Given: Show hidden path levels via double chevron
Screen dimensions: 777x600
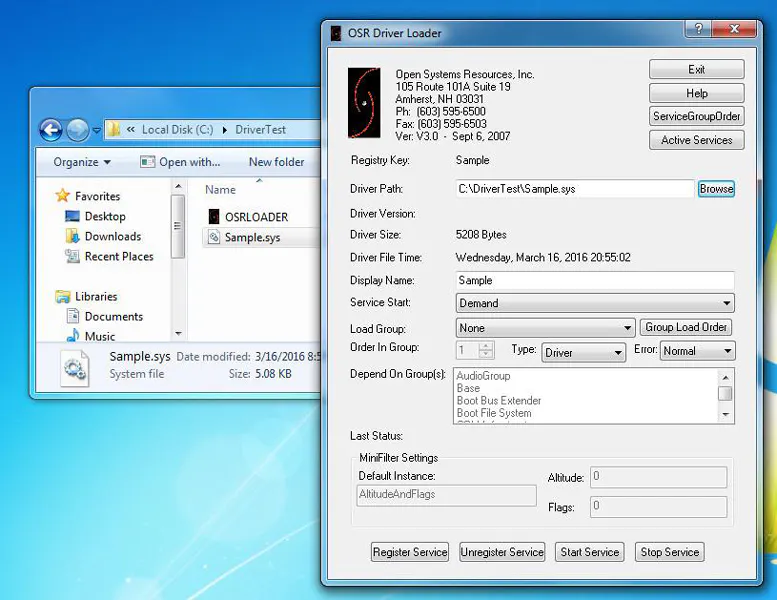Looking at the screenshot, I should coord(131,129).
